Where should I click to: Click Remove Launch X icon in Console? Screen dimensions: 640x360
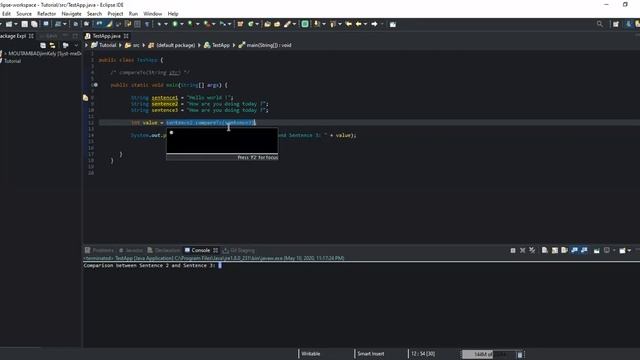coord(522,250)
